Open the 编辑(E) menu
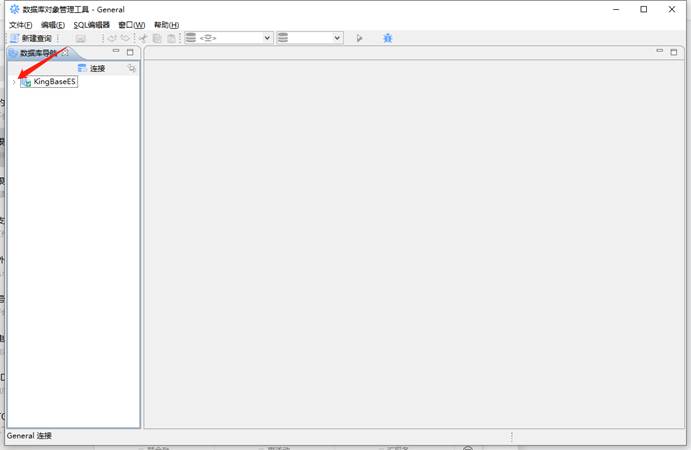This screenshot has height=450, width=691. tap(53, 25)
